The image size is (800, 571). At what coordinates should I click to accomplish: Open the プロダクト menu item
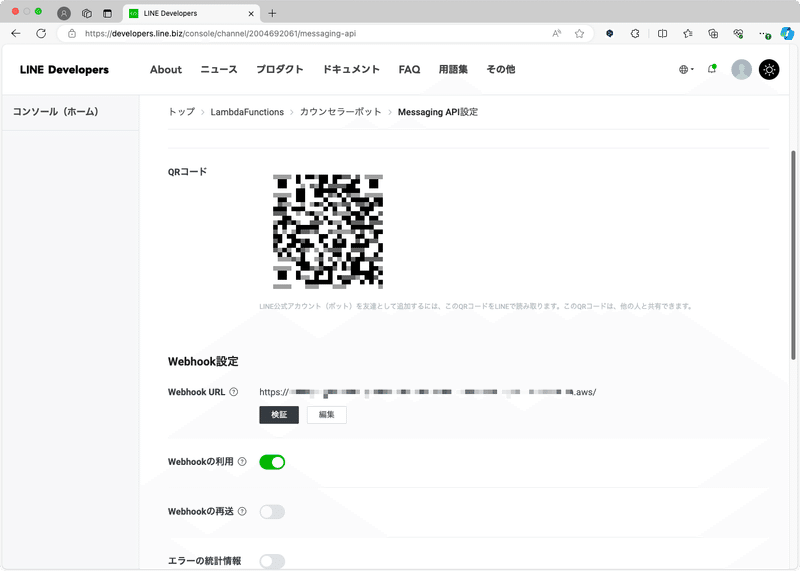click(280, 69)
